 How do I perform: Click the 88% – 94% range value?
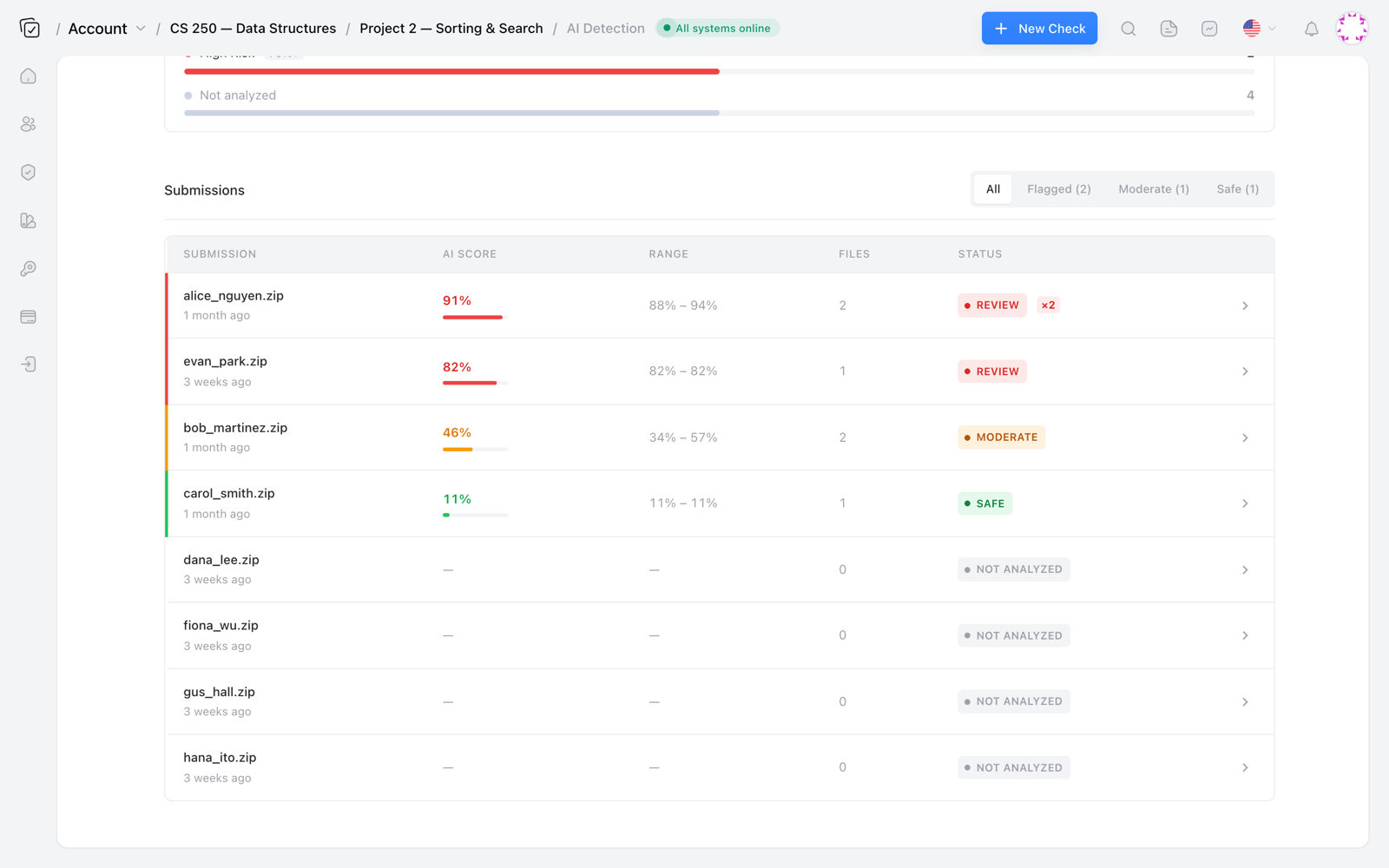pyautogui.click(x=683, y=306)
